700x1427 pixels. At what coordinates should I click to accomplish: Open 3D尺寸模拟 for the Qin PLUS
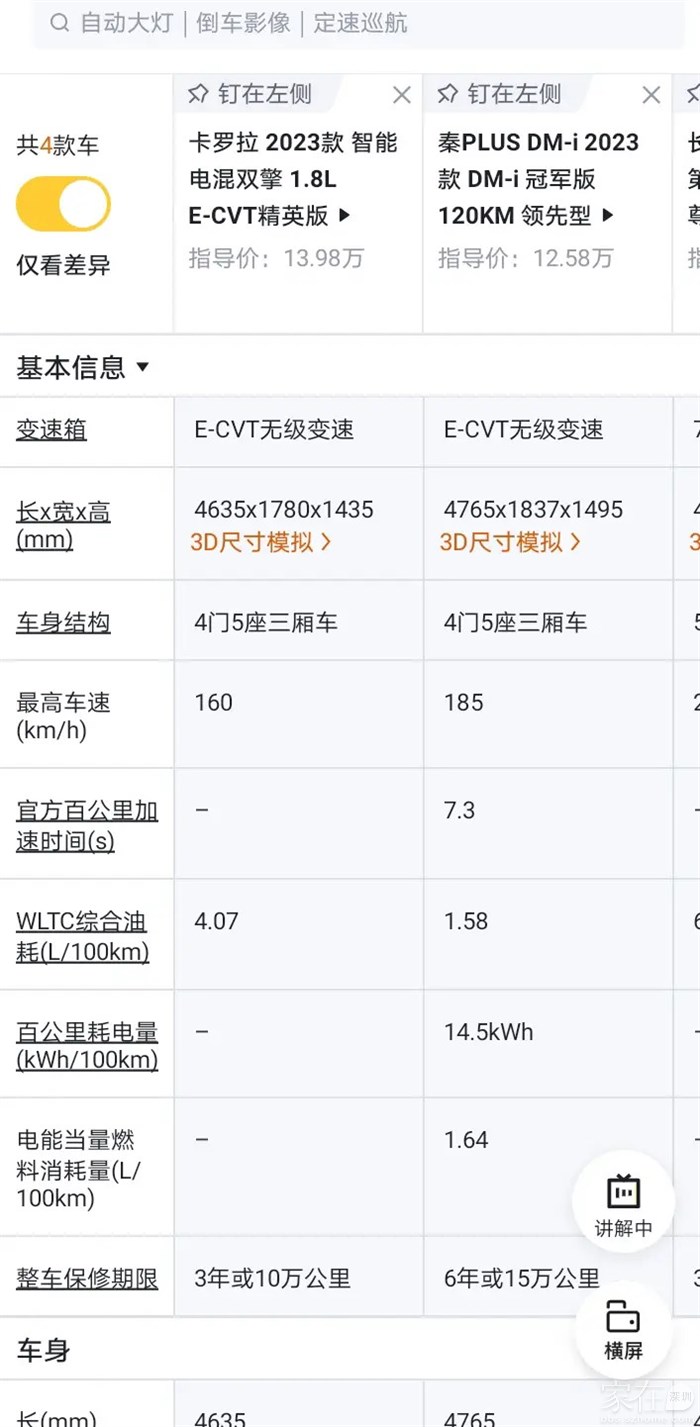pos(510,542)
